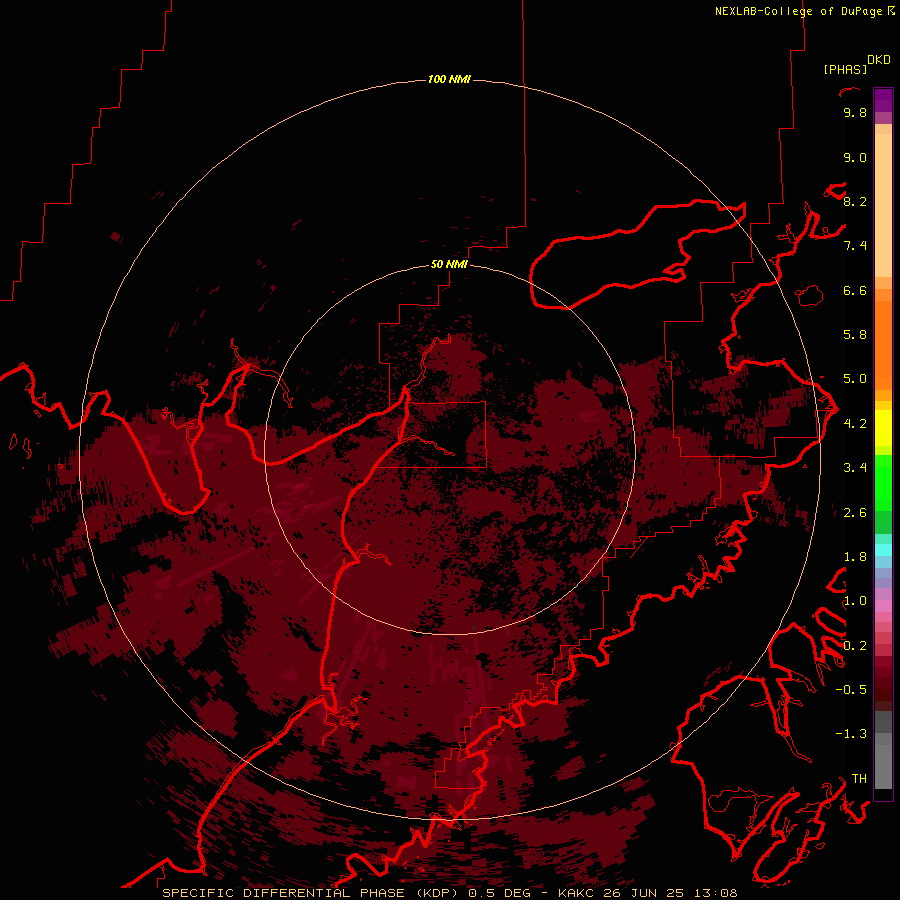Click the 3.4 value on color scale
Screen dimensions: 900x900
(855, 468)
